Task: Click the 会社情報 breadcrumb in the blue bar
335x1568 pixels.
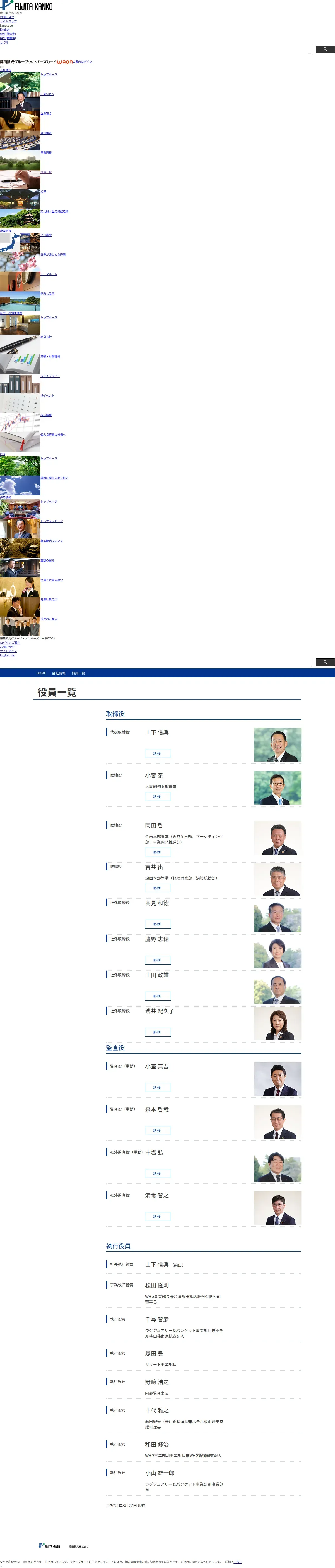Action: click(x=59, y=673)
